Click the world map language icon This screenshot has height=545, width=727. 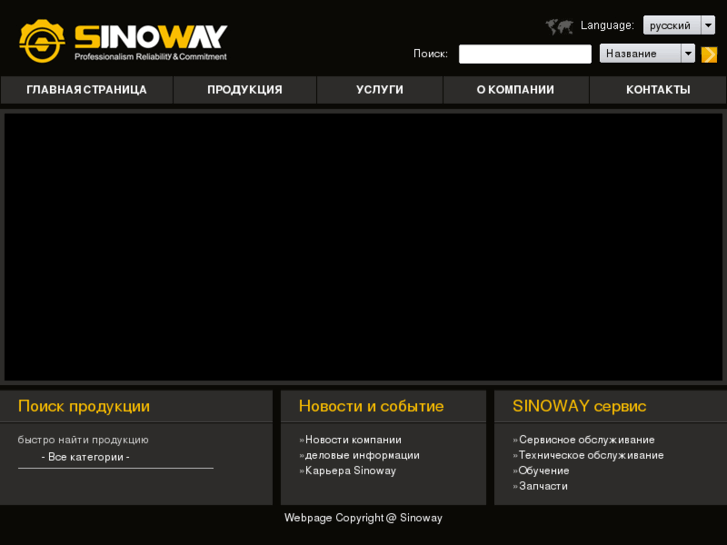tap(559, 26)
